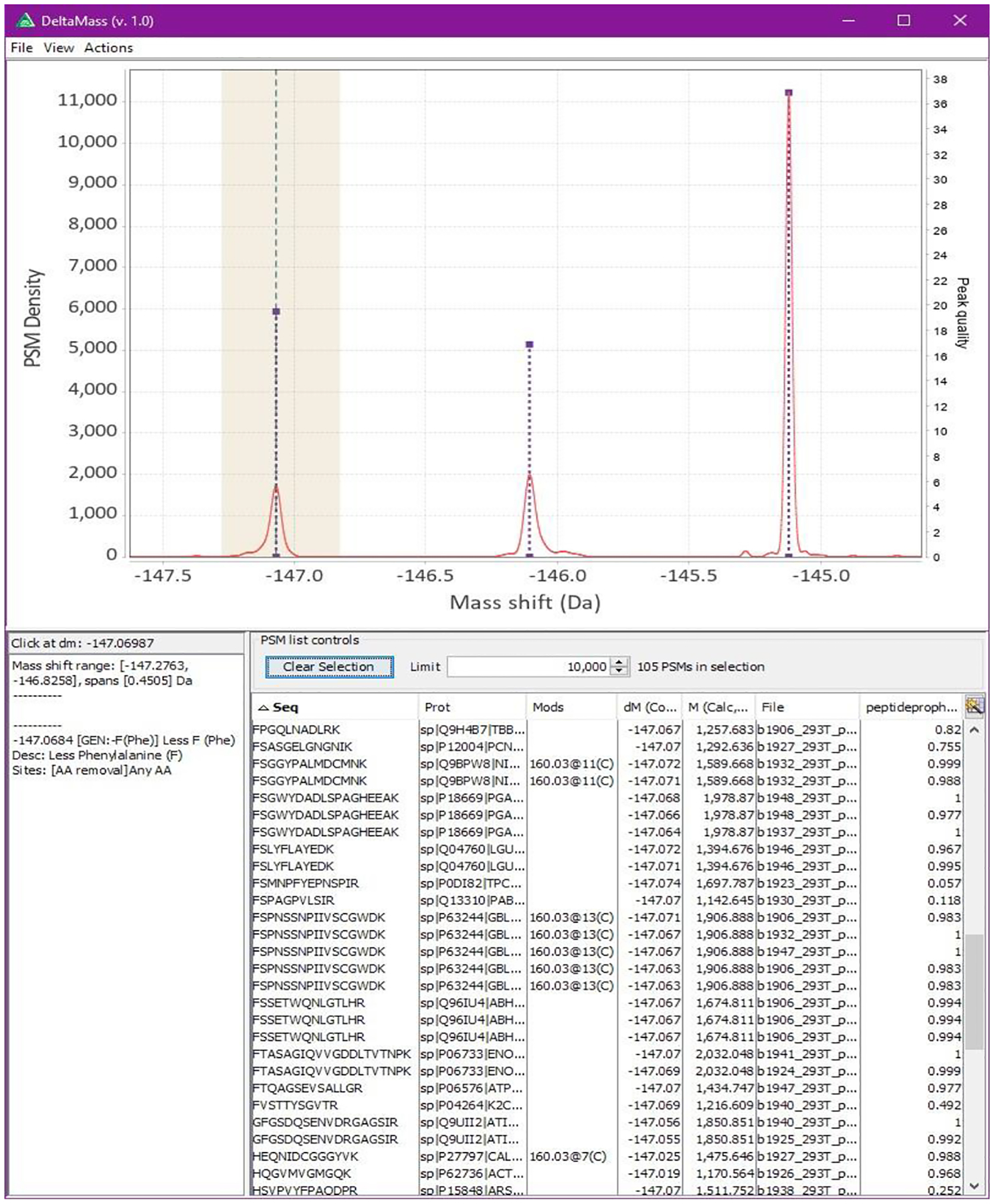The image size is (994, 1204).
Task: Click the probability value 0.118
Action: (x=945, y=900)
